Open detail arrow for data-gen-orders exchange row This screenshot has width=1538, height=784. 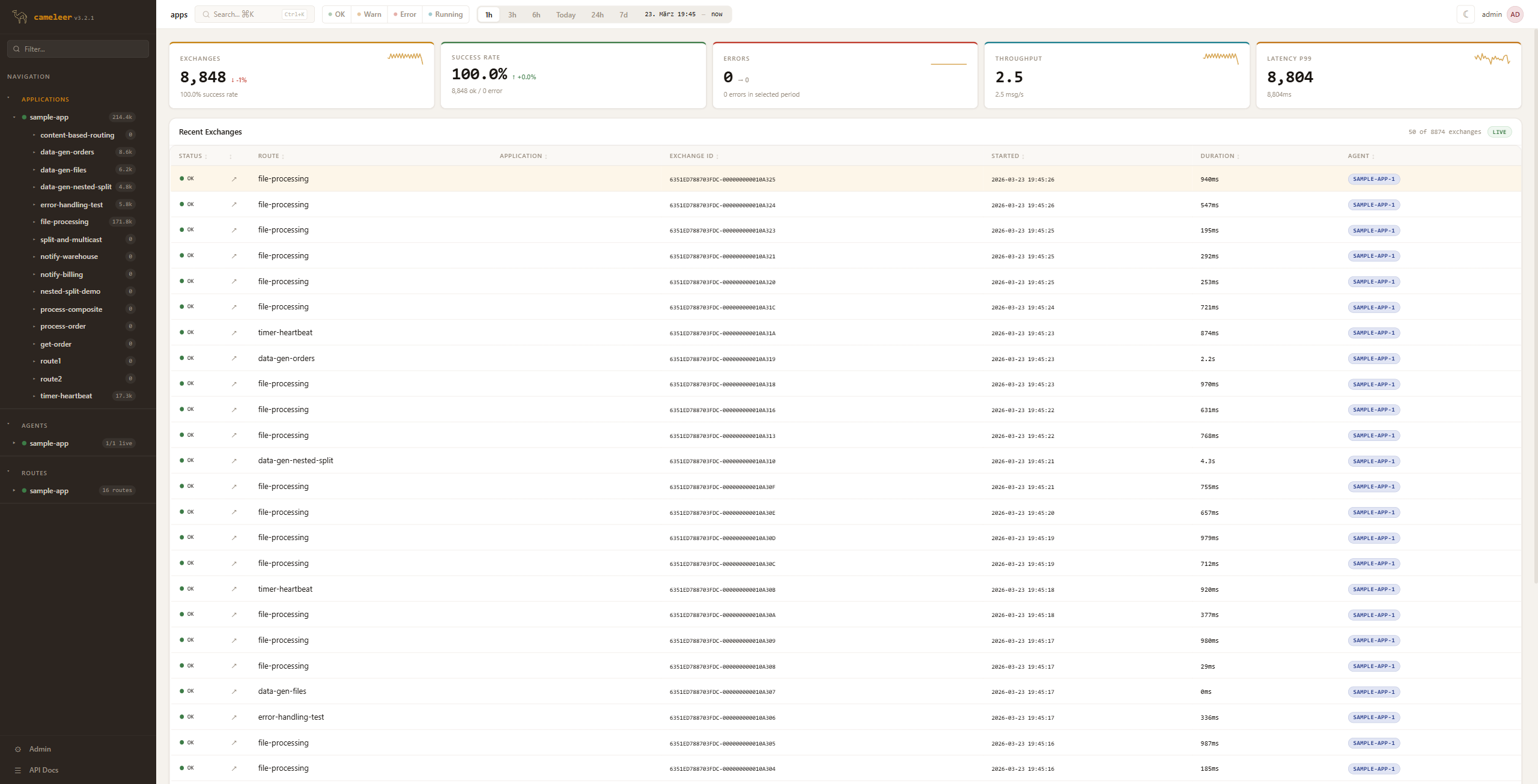click(x=234, y=359)
